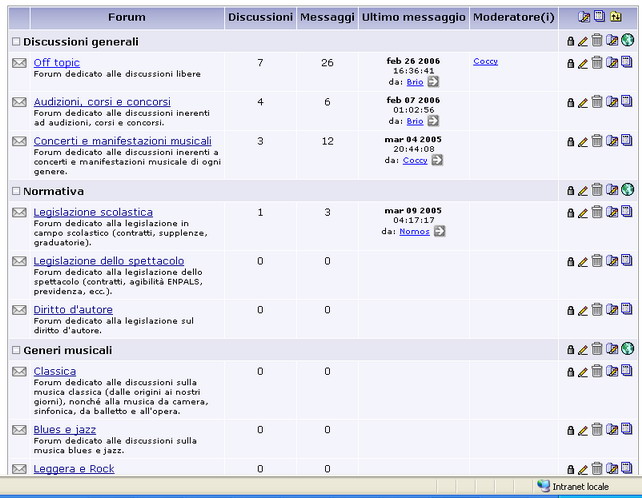This screenshot has width=642, height=498.
Task: Click the lock icon for Legislazione scolastica forum
Action: pos(570,213)
